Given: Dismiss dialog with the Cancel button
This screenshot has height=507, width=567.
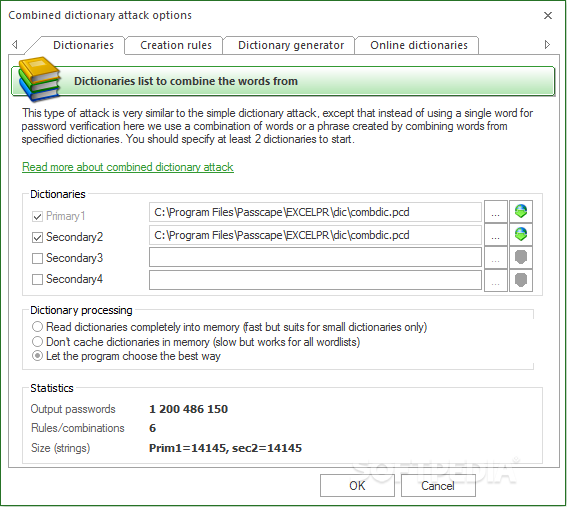Looking at the screenshot, I should click(438, 486).
